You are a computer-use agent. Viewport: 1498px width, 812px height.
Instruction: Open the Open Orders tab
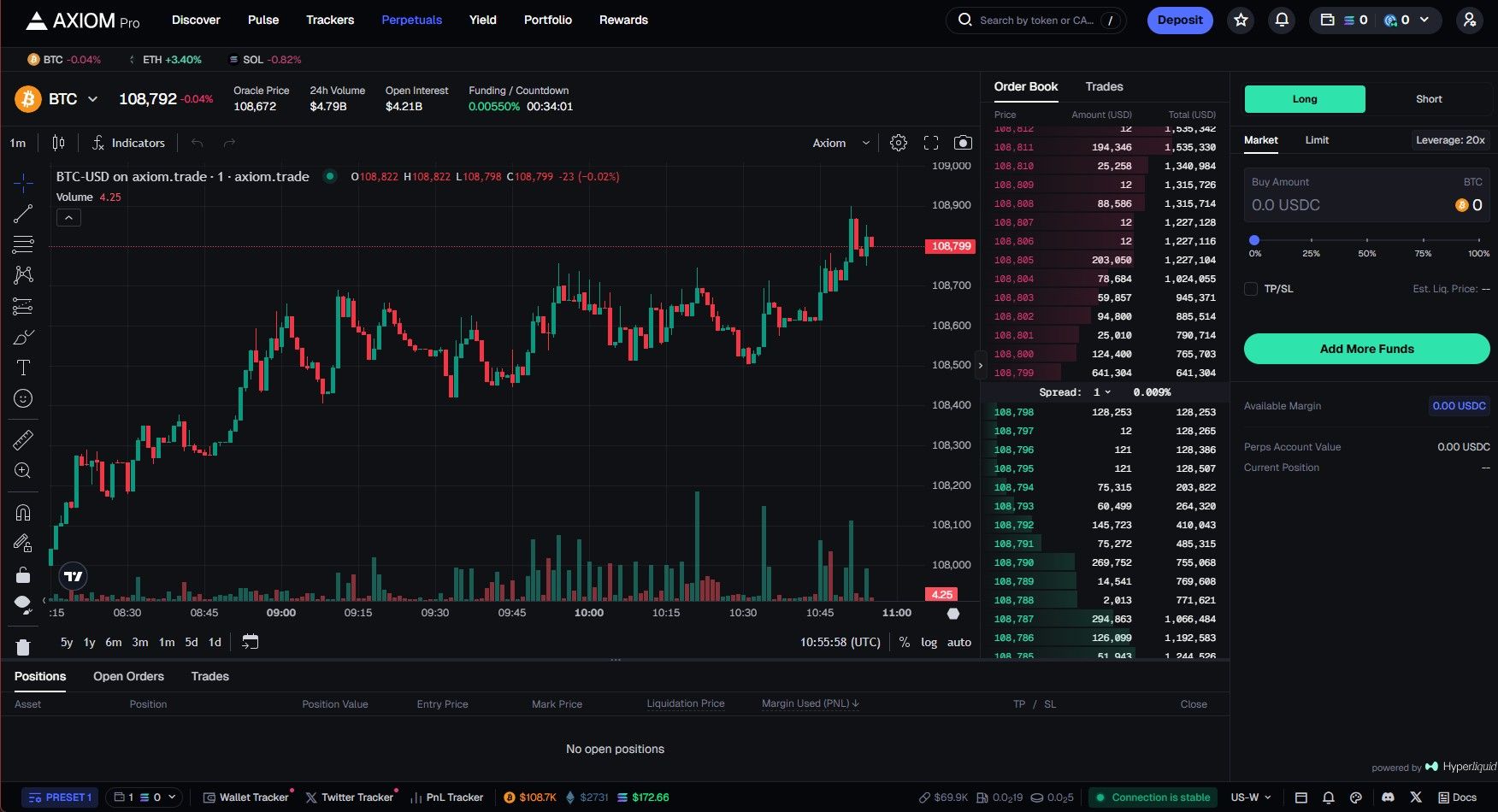[128, 676]
